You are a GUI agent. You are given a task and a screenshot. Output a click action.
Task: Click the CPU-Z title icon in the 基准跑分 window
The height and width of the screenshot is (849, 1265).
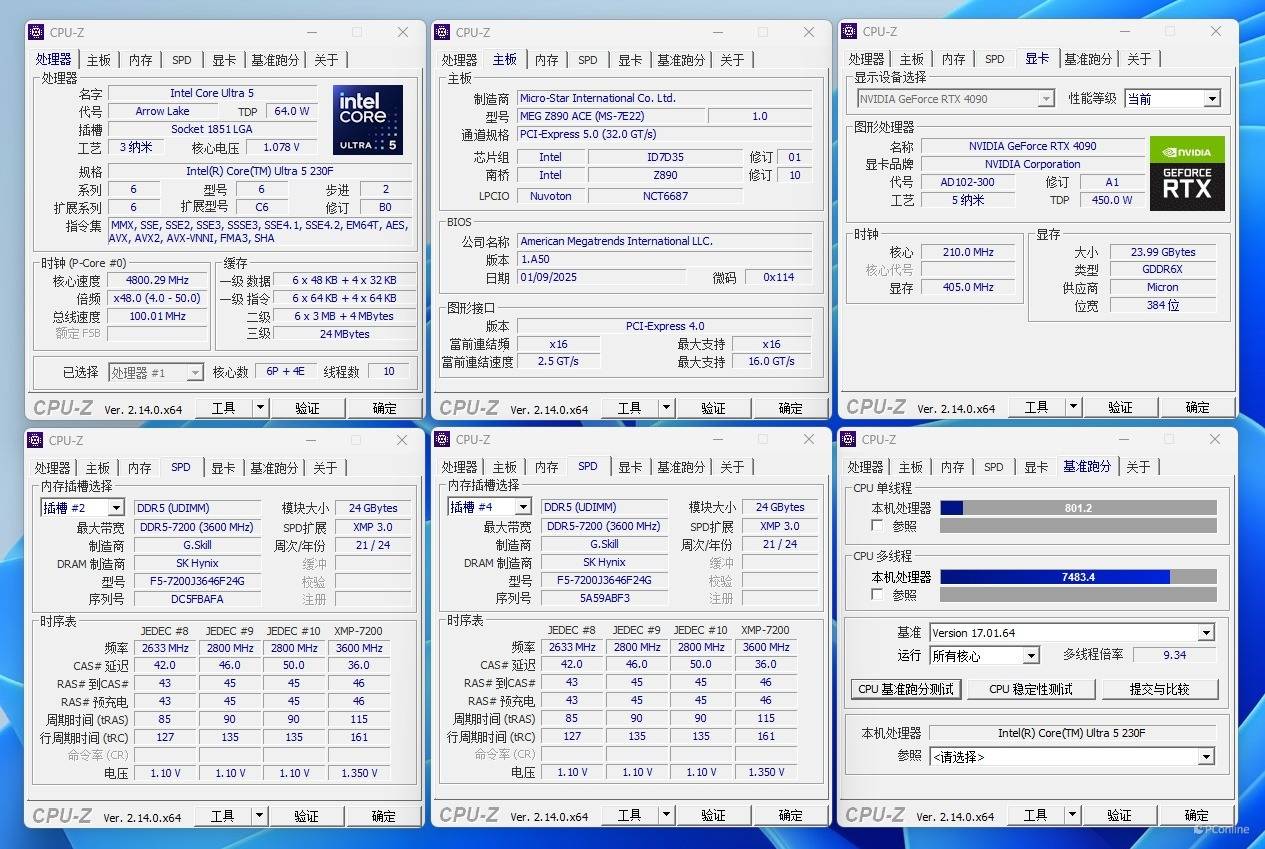click(x=849, y=439)
